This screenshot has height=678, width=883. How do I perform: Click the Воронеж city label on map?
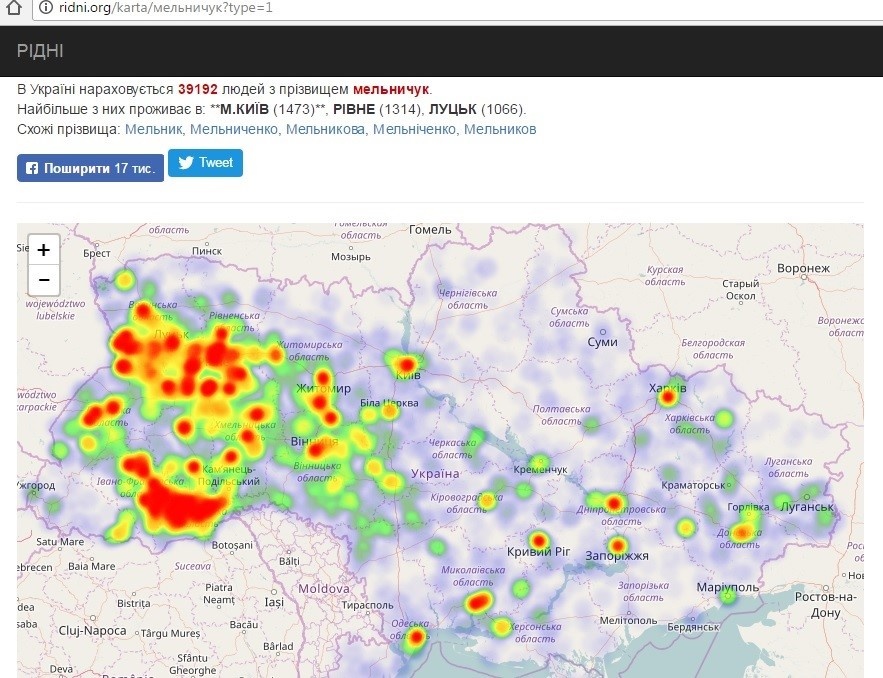point(803,268)
